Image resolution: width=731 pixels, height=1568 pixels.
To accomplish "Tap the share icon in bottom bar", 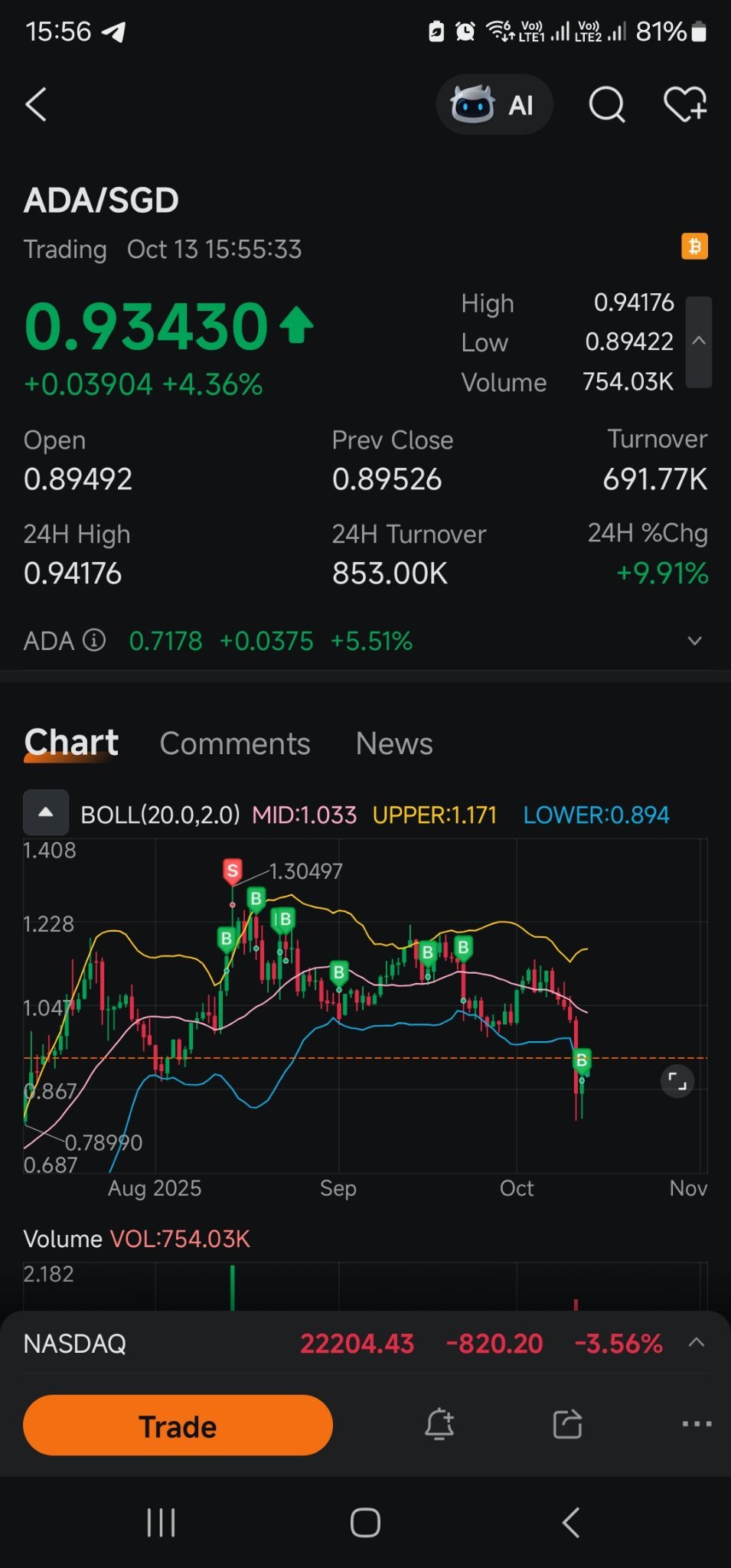I will (x=568, y=1425).
